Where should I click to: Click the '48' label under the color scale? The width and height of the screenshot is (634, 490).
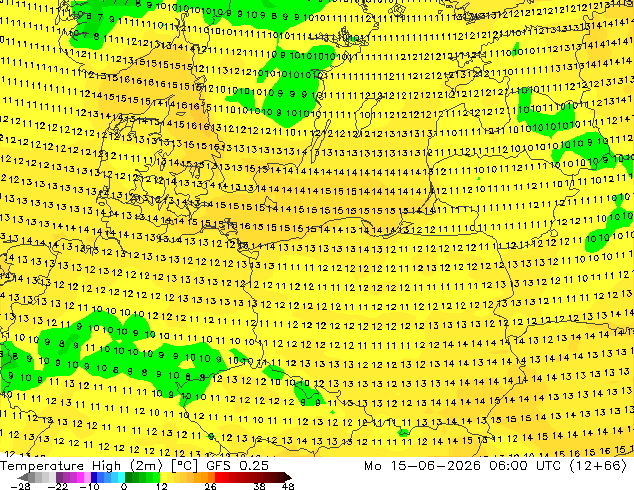[x=288, y=486]
